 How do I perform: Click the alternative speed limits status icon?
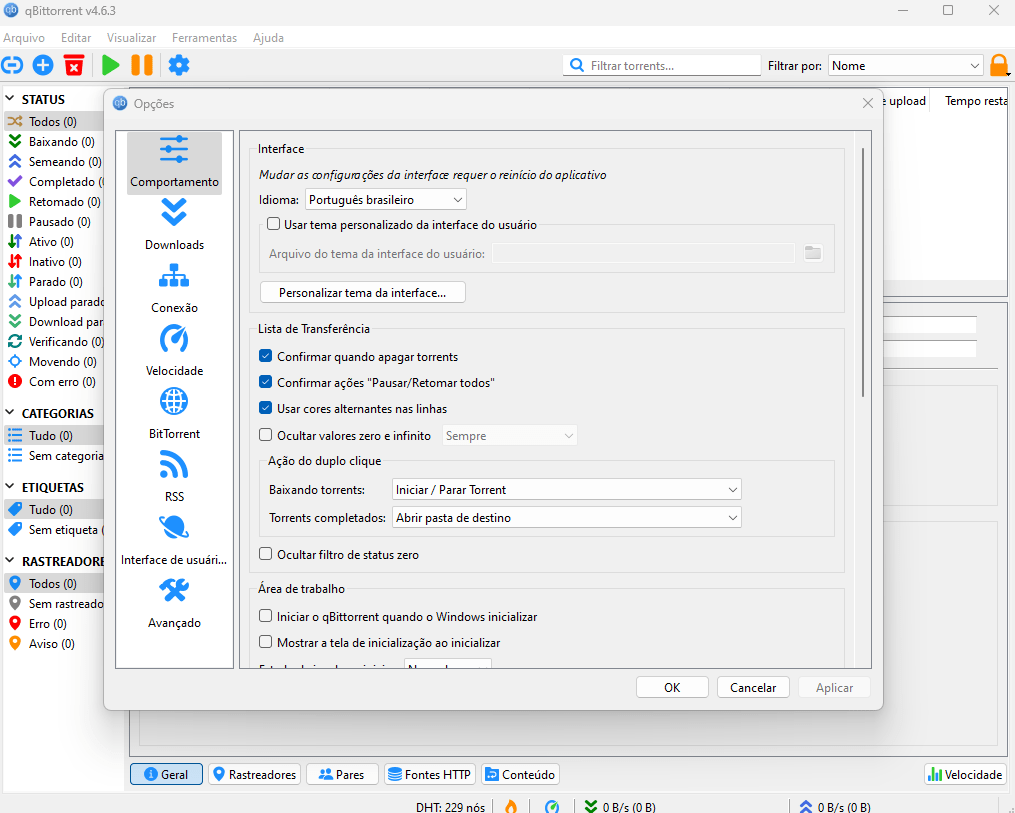pyautogui.click(x=552, y=806)
